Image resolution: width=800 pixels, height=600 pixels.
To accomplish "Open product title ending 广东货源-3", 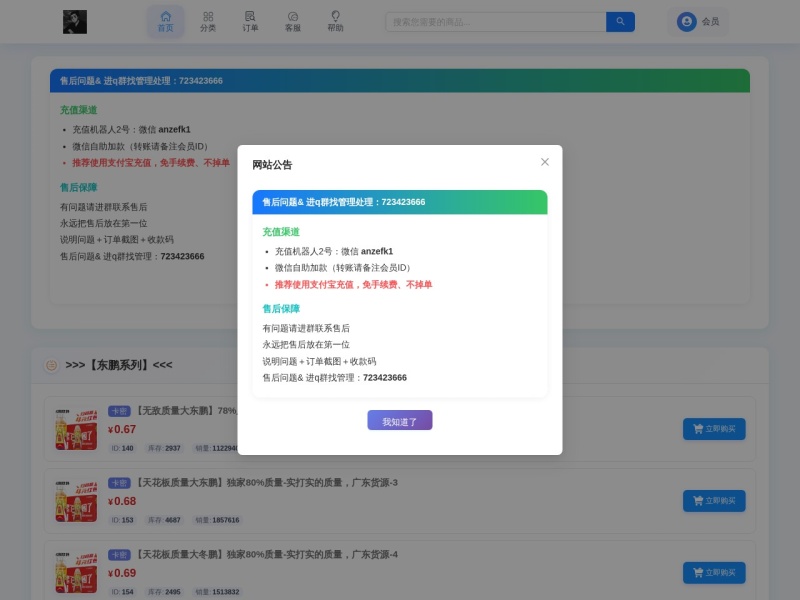I will tap(266, 483).
